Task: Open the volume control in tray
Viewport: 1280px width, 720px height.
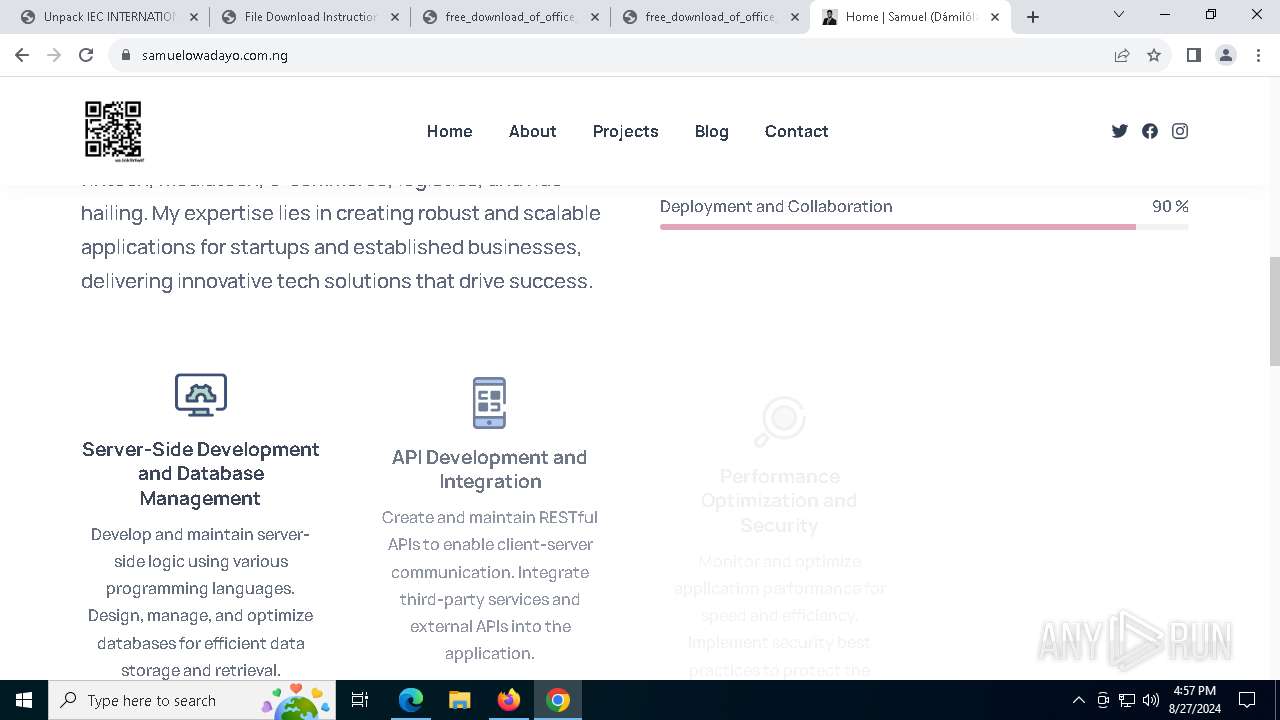Action: click(1151, 700)
